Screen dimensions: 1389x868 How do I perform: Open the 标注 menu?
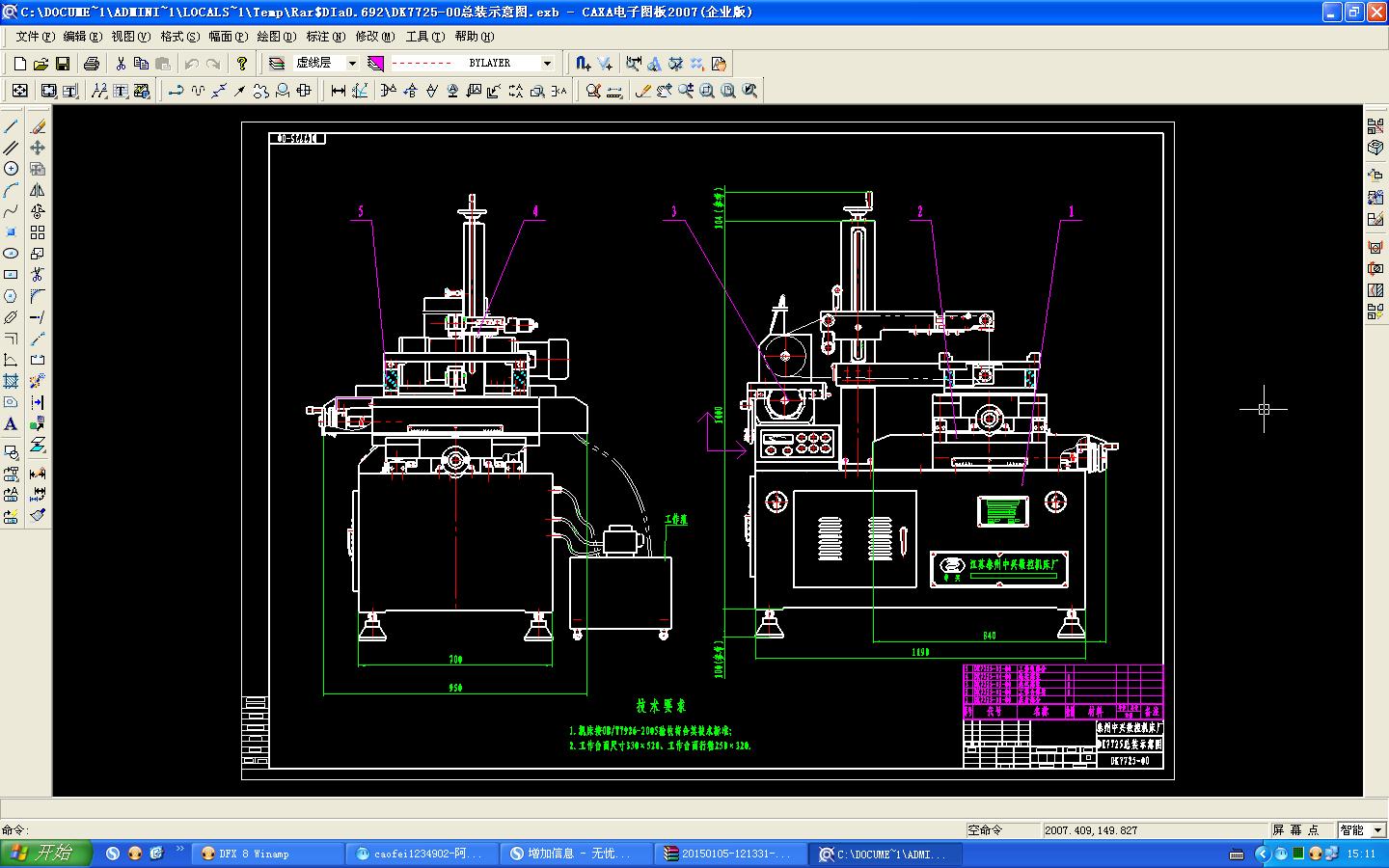325,37
